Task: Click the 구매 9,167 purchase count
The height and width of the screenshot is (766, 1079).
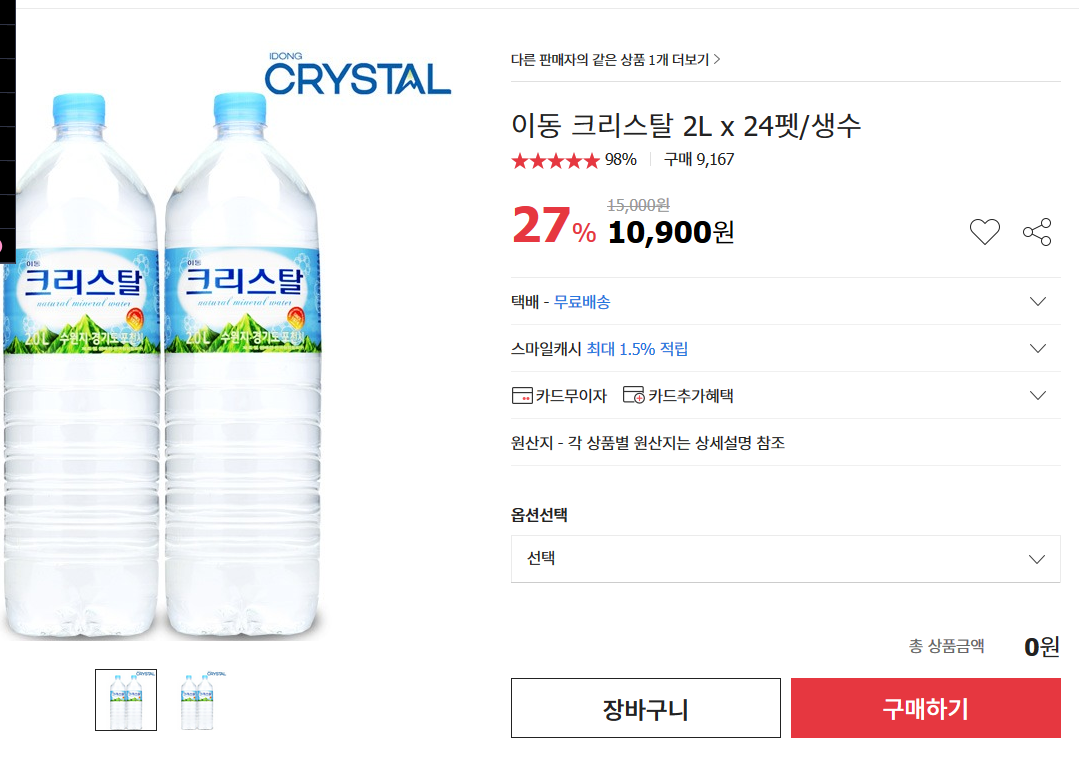Action: click(x=699, y=160)
